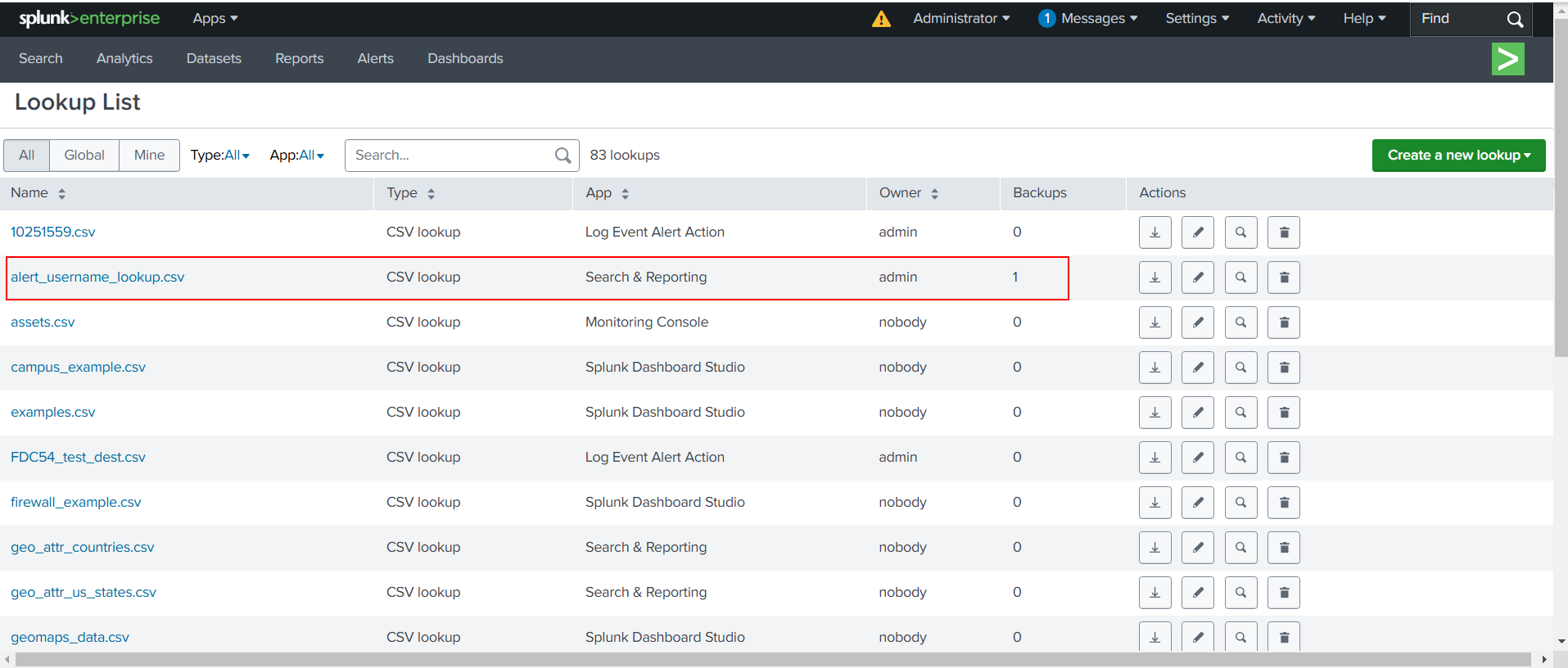Click into the lookup Search field
Screen dimensions: 1568x668
[x=450, y=156]
